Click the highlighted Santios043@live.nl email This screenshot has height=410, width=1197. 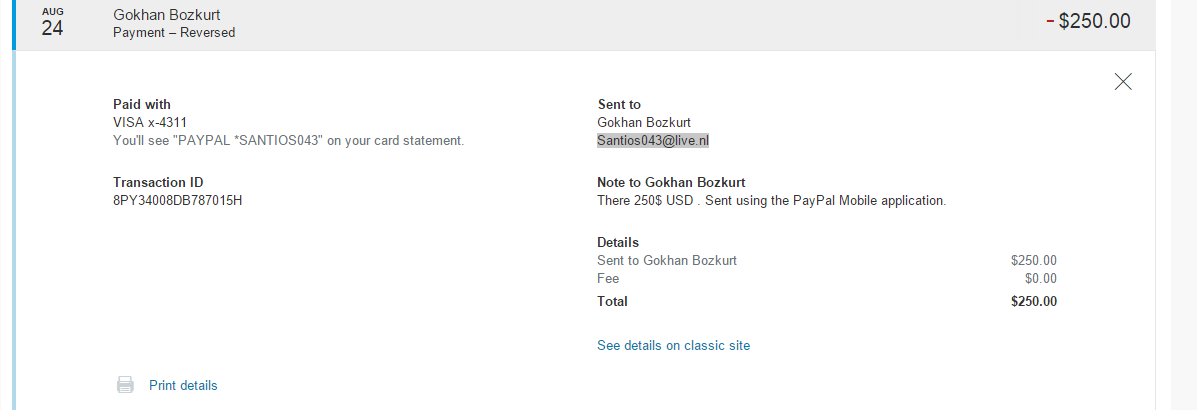pyautogui.click(x=653, y=141)
